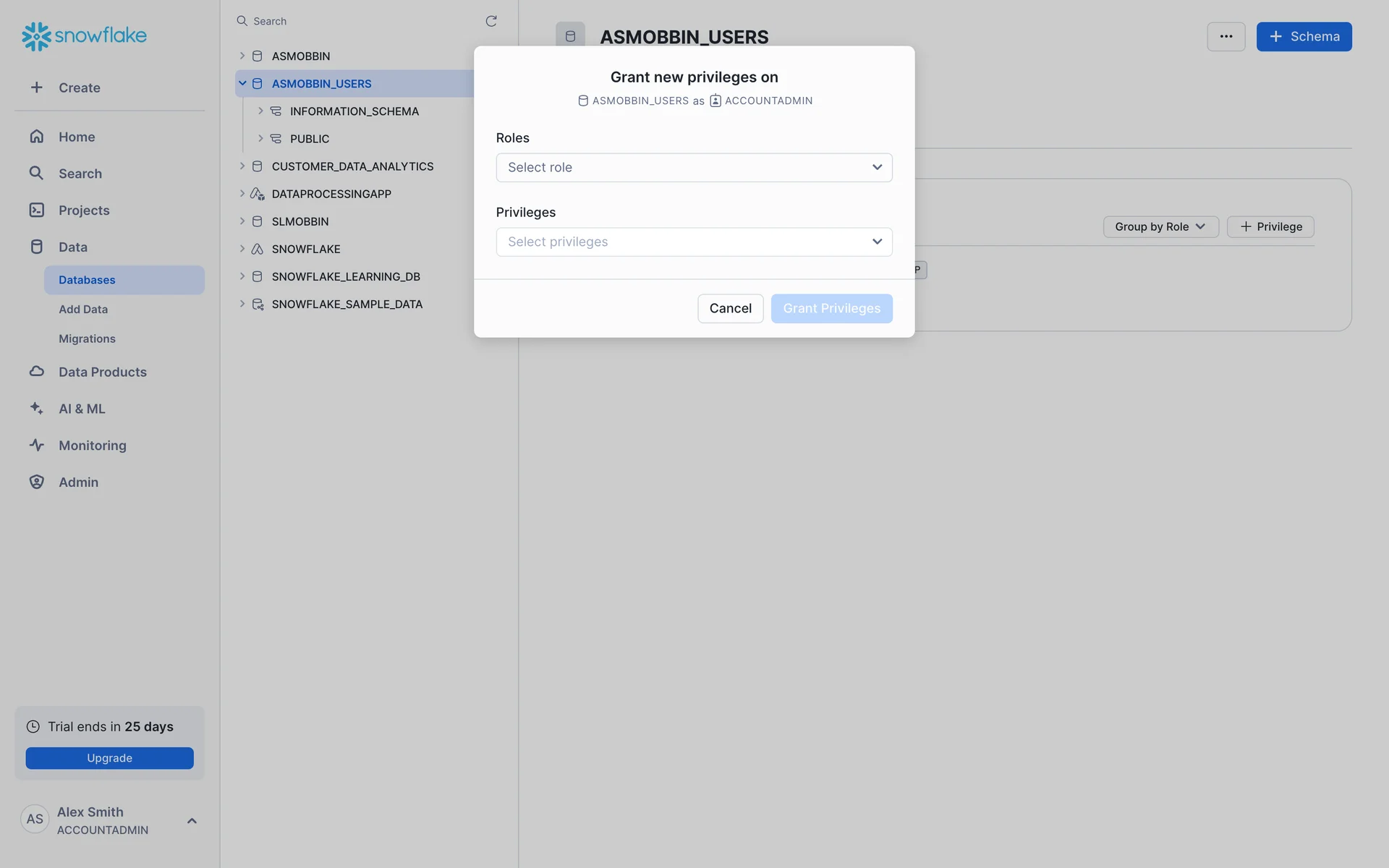Open Admin shield icon
The height and width of the screenshot is (868, 1389).
pyautogui.click(x=36, y=482)
